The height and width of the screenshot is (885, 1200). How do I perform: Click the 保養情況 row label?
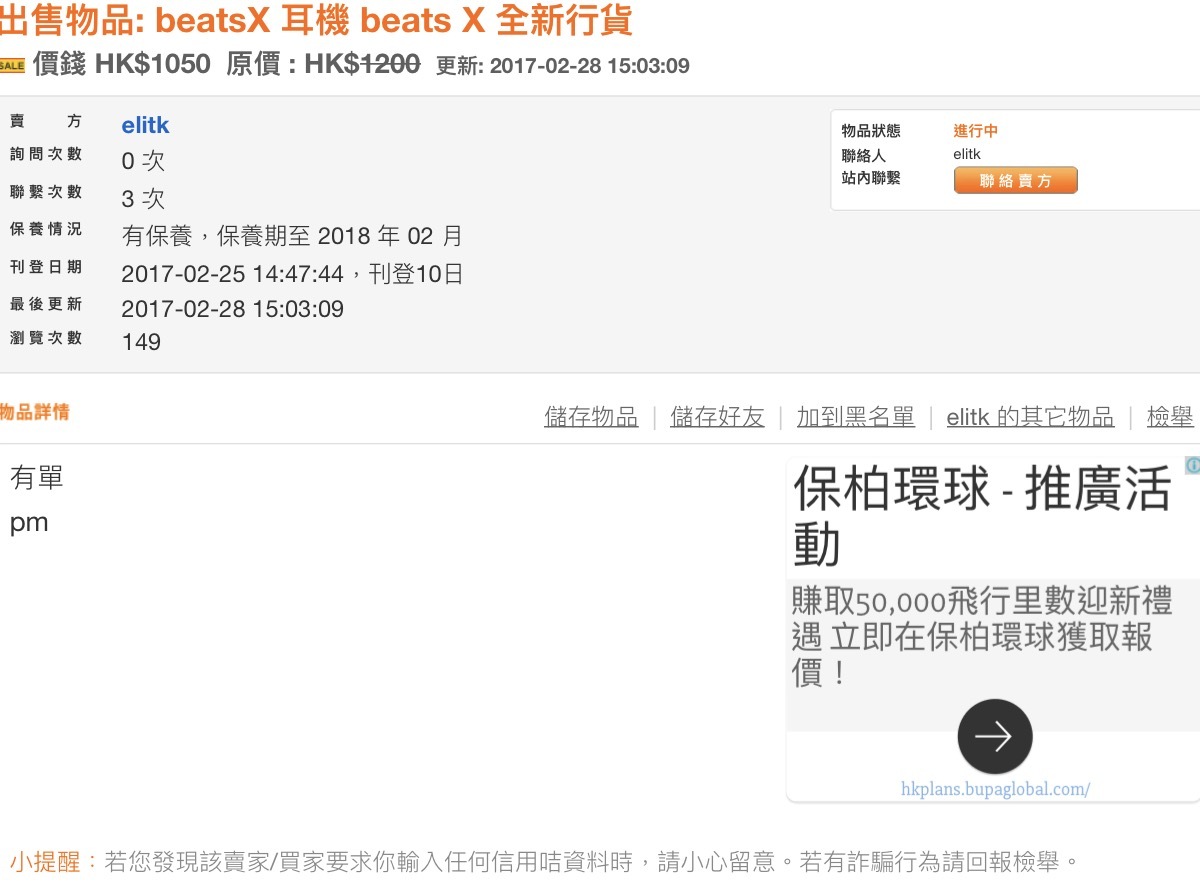(x=46, y=229)
